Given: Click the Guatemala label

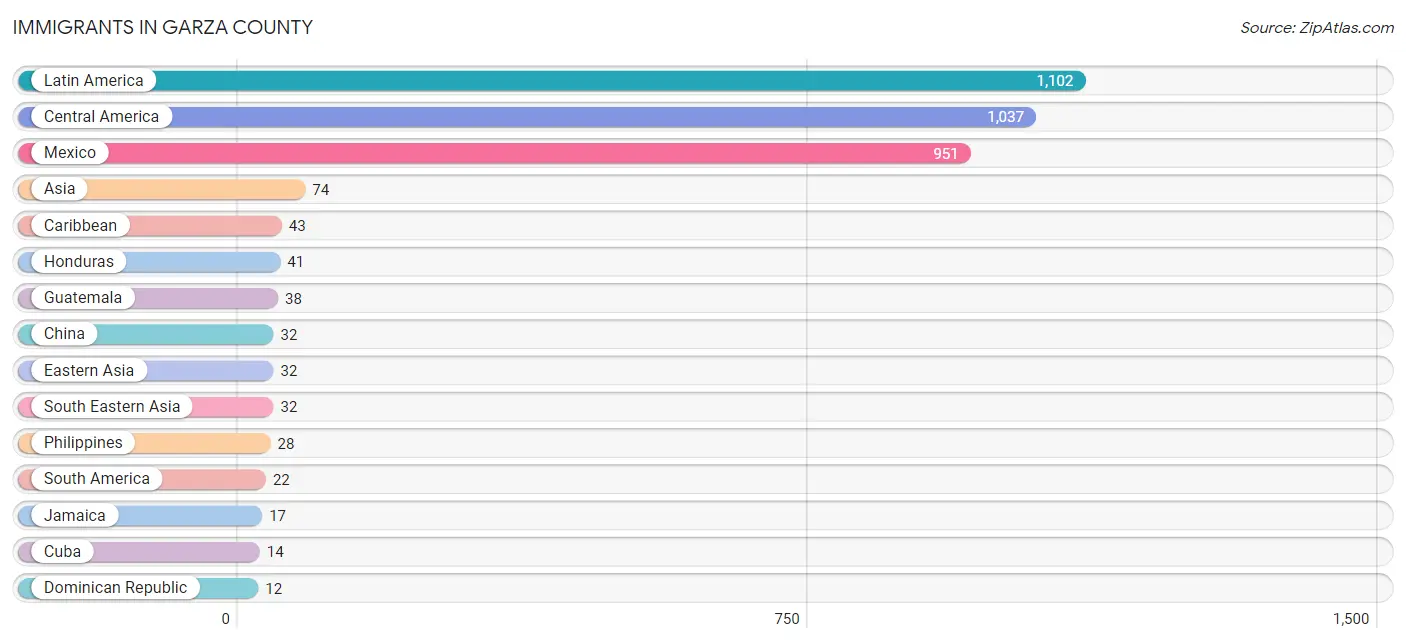Looking at the screenshot, I should coord(83,297).
